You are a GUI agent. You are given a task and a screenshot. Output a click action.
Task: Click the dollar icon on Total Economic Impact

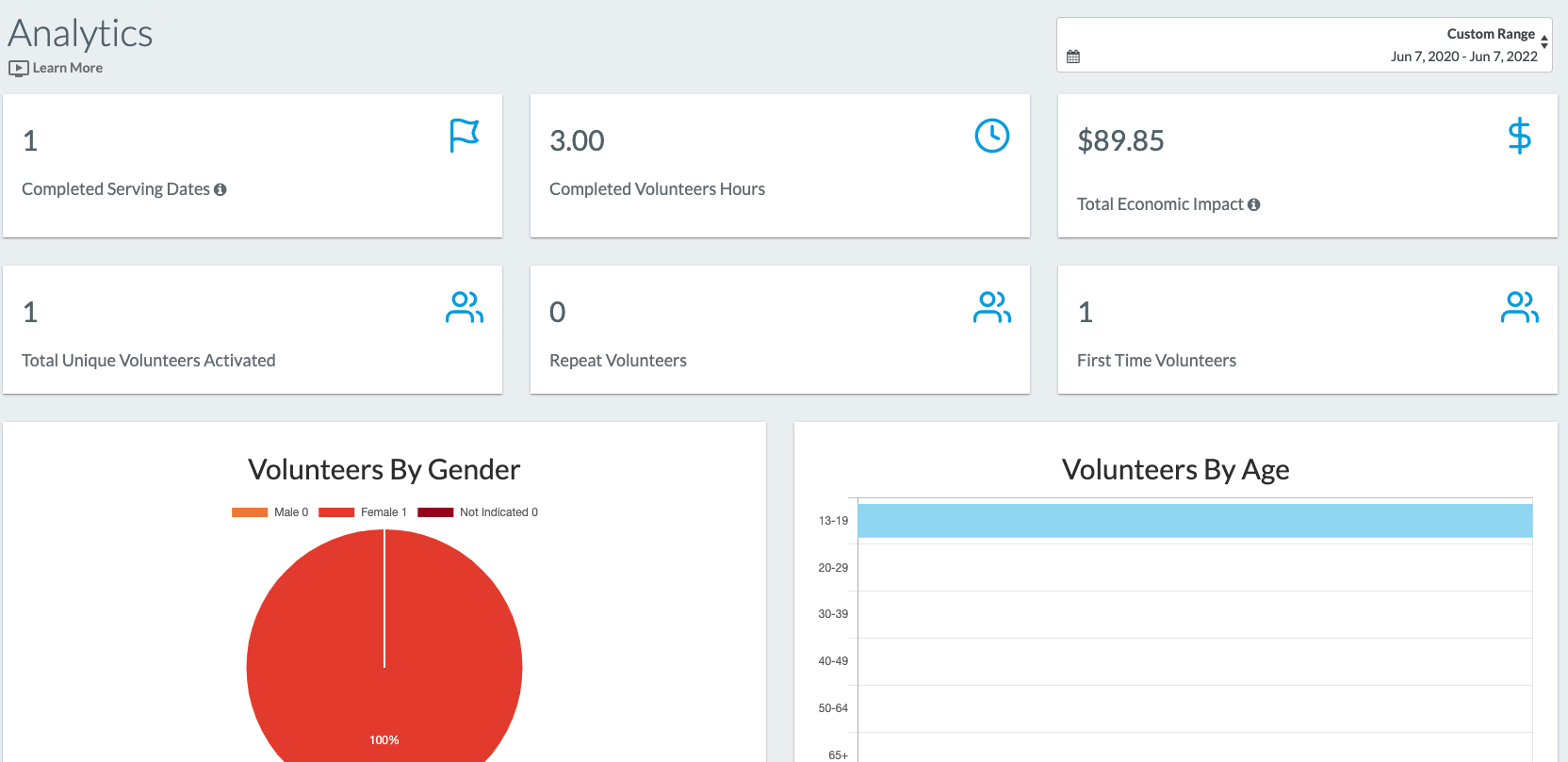1520,136
